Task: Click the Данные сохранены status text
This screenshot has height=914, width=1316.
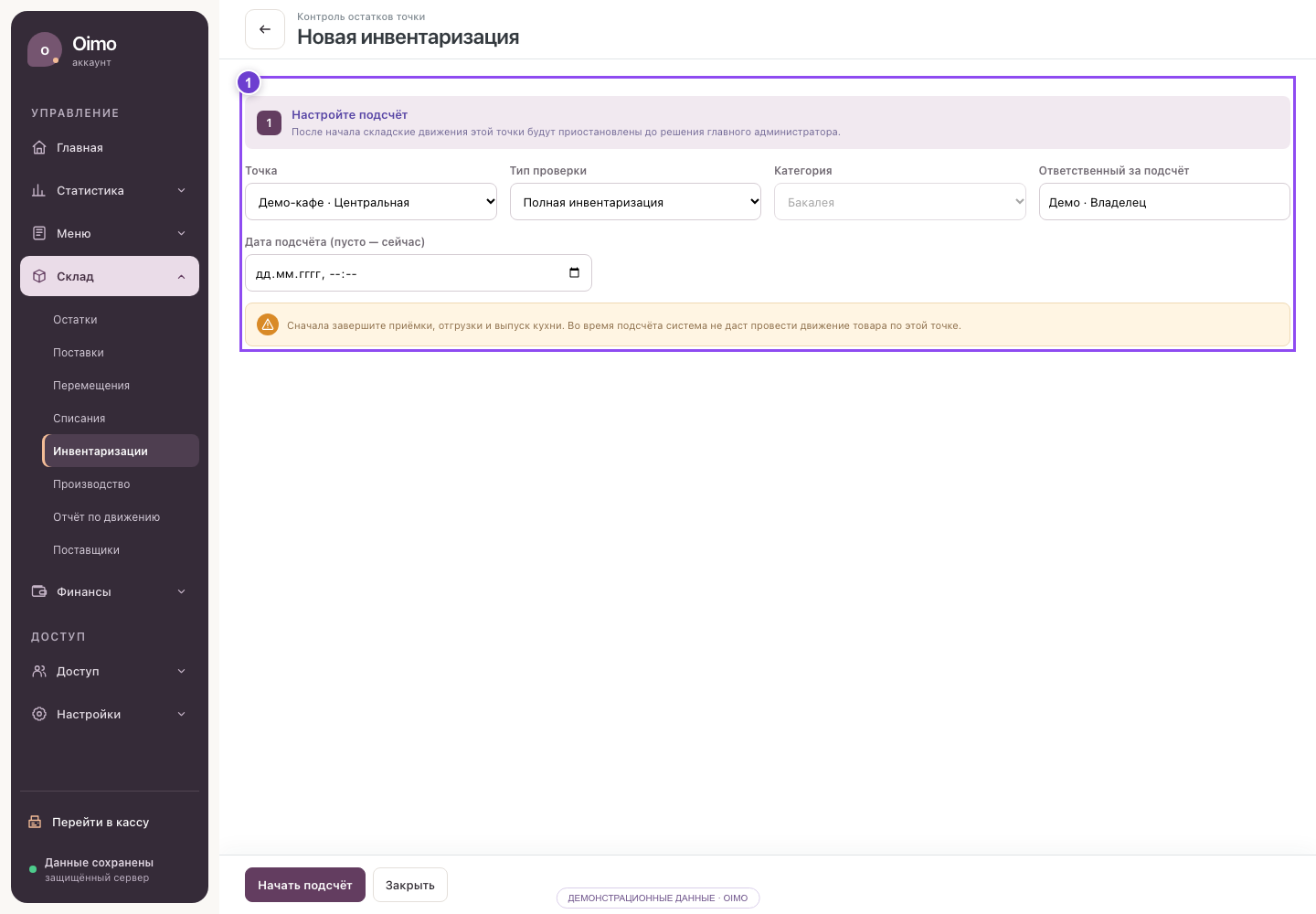Action: pyautogui.click(x=99, y=862)
